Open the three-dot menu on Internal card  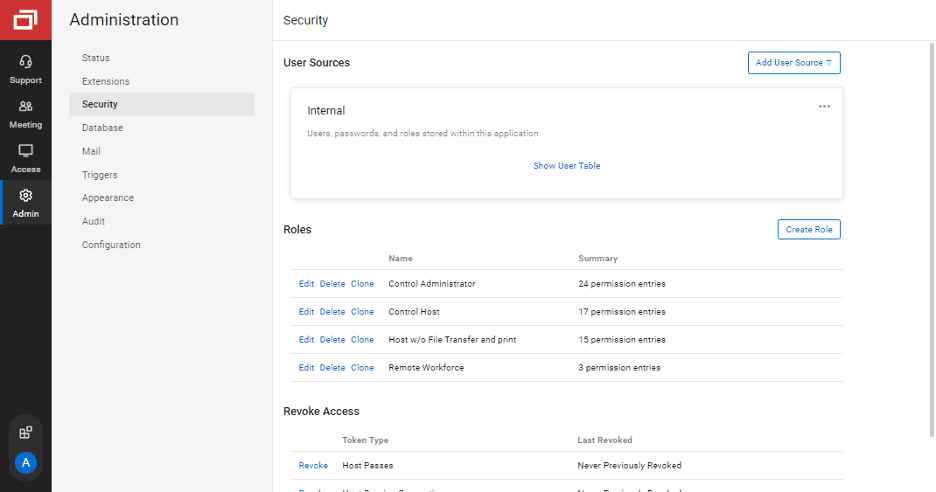pos(824,107)
